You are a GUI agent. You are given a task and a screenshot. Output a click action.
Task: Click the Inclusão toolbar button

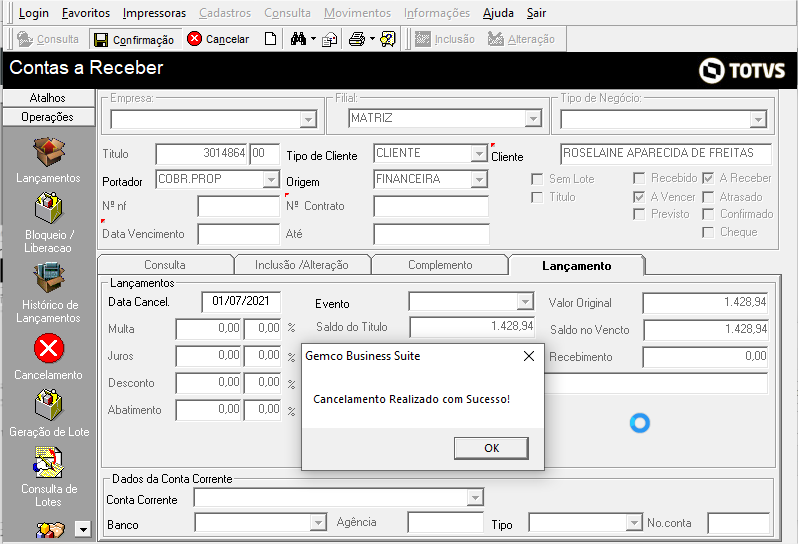coord(445,39)
